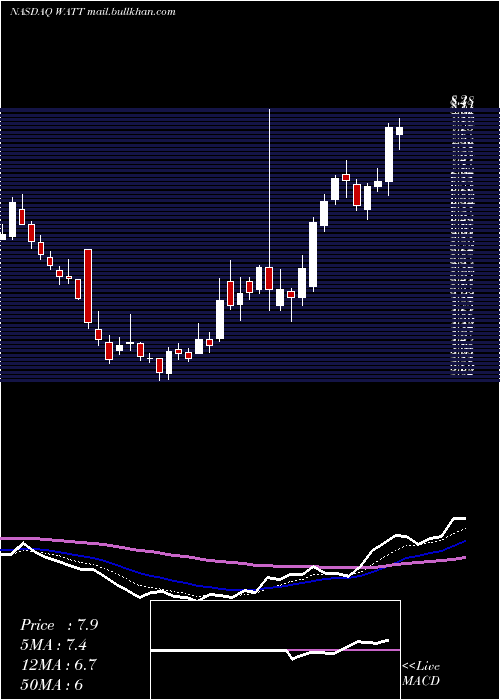Click the 'Price : 7.9' value text

(x=59, y=625)
